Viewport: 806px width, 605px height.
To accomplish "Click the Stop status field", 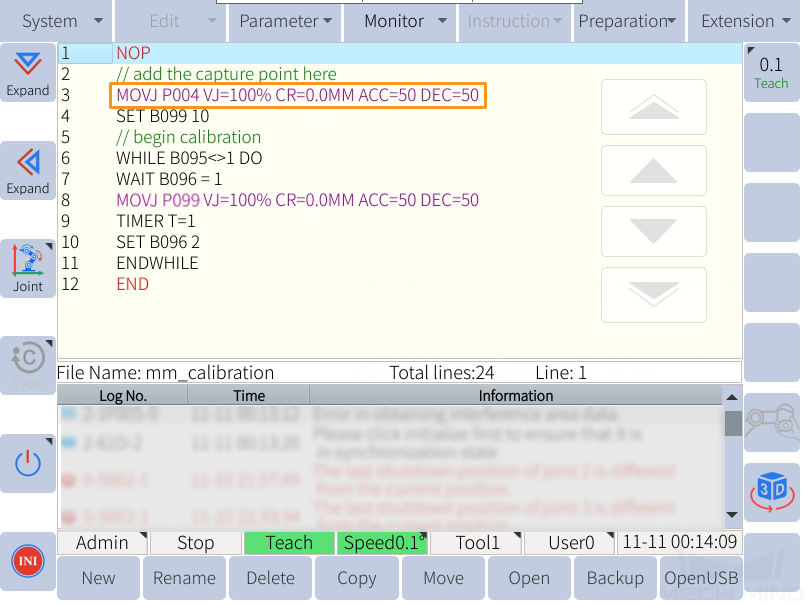I will coord(195,543).
